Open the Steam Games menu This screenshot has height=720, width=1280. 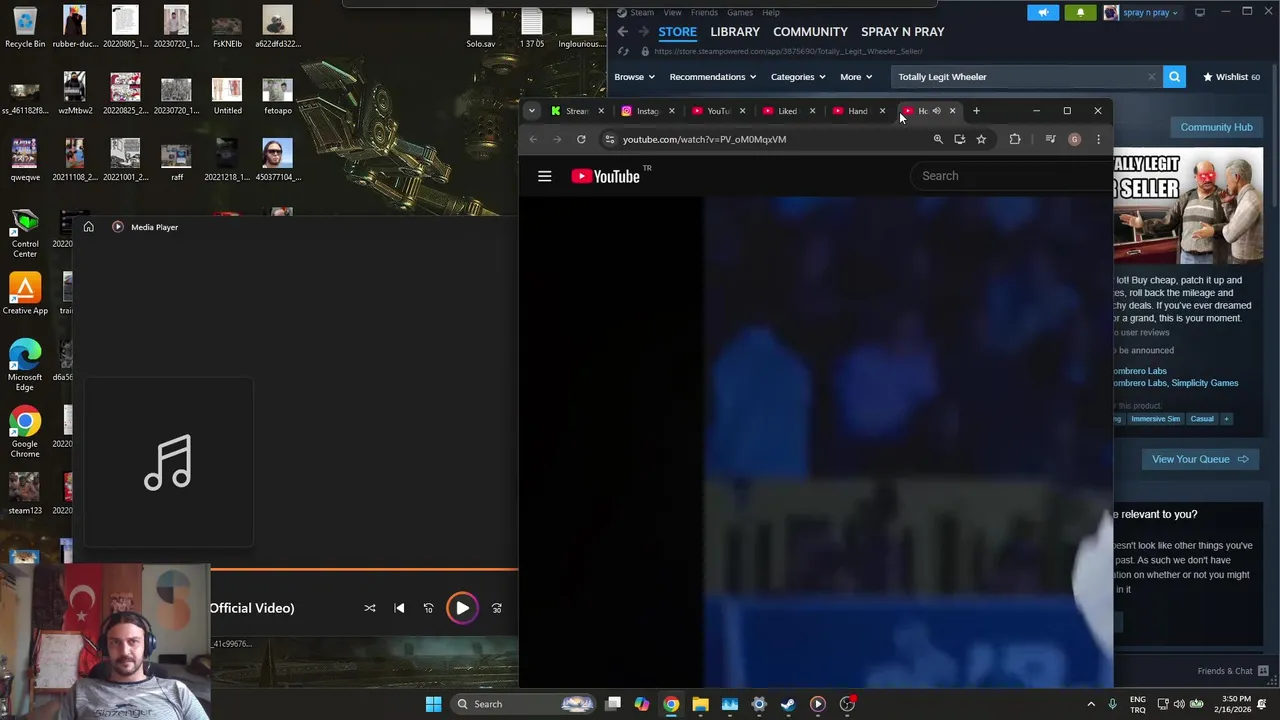tap(740, 13)
